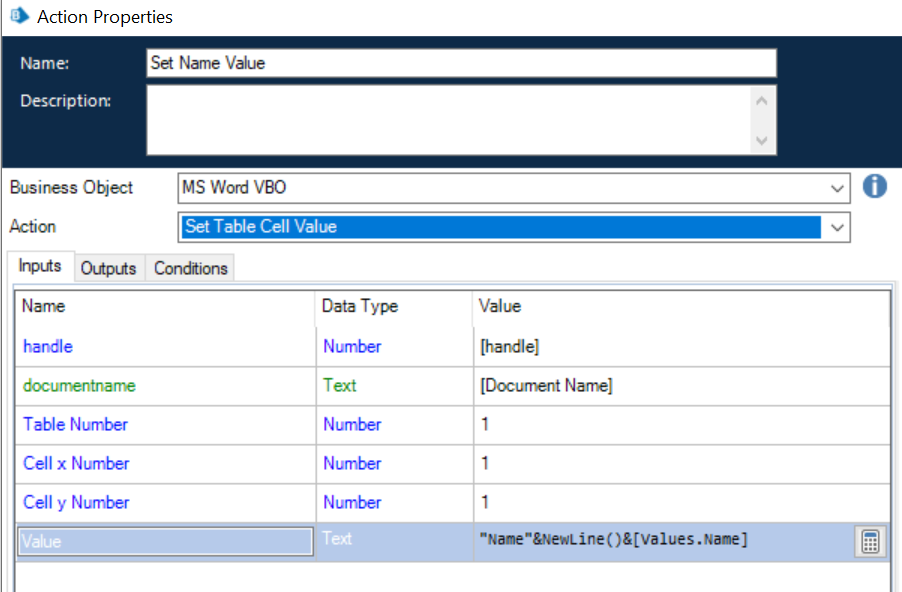Image resolution: width=902 pixels, height=592 pixels.
Task: Expand the Business Object dropdown
Action: coord(837,188)
